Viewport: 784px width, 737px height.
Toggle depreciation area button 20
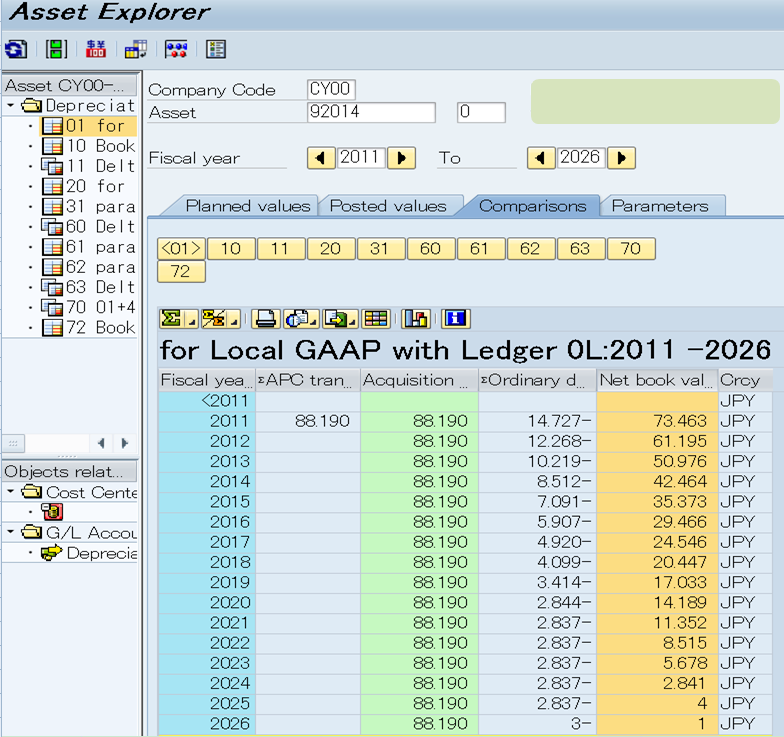pos(331,248)
